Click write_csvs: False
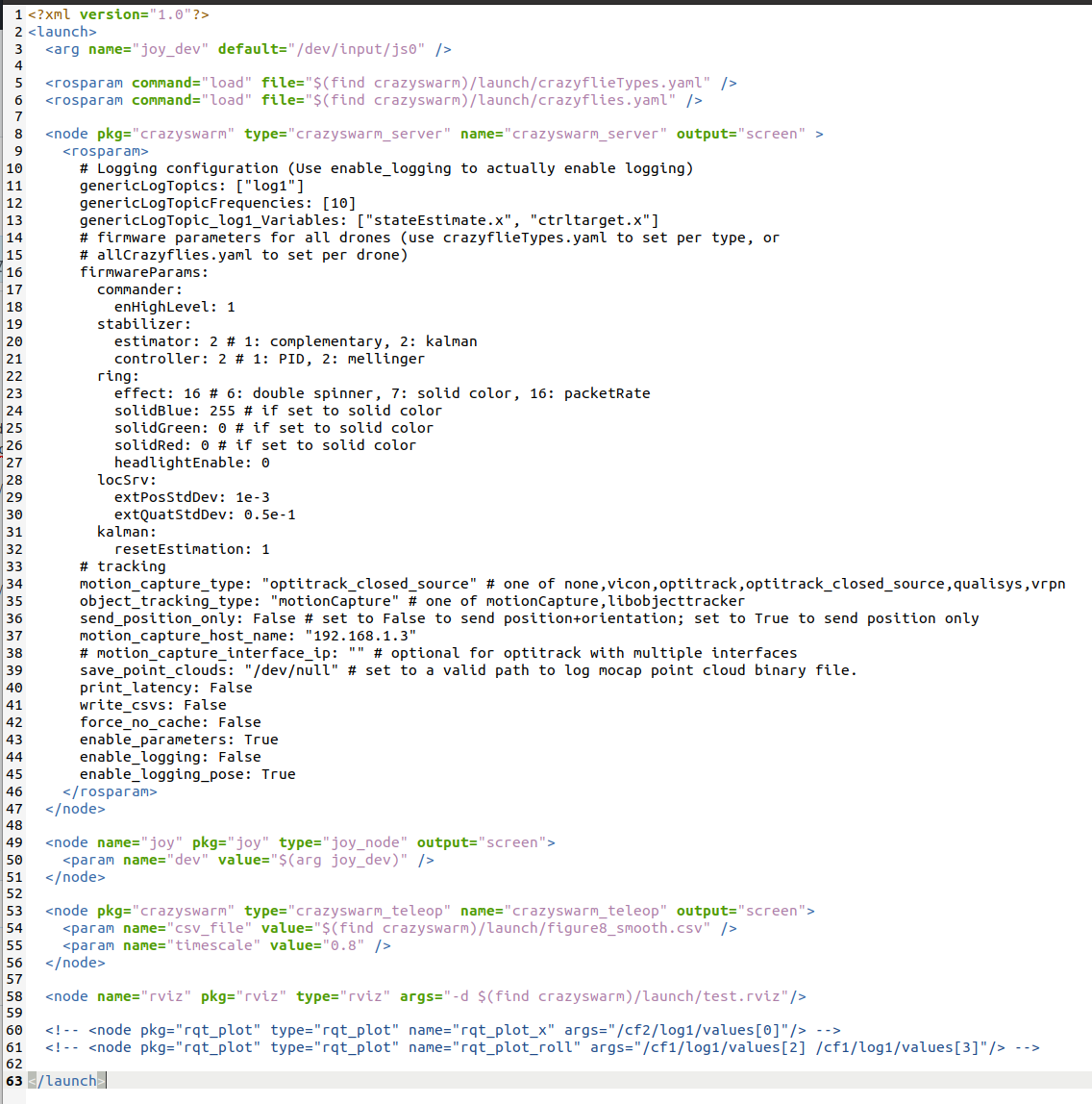1092x1104 pixels. pyautogui.click(x=153, y=705)
